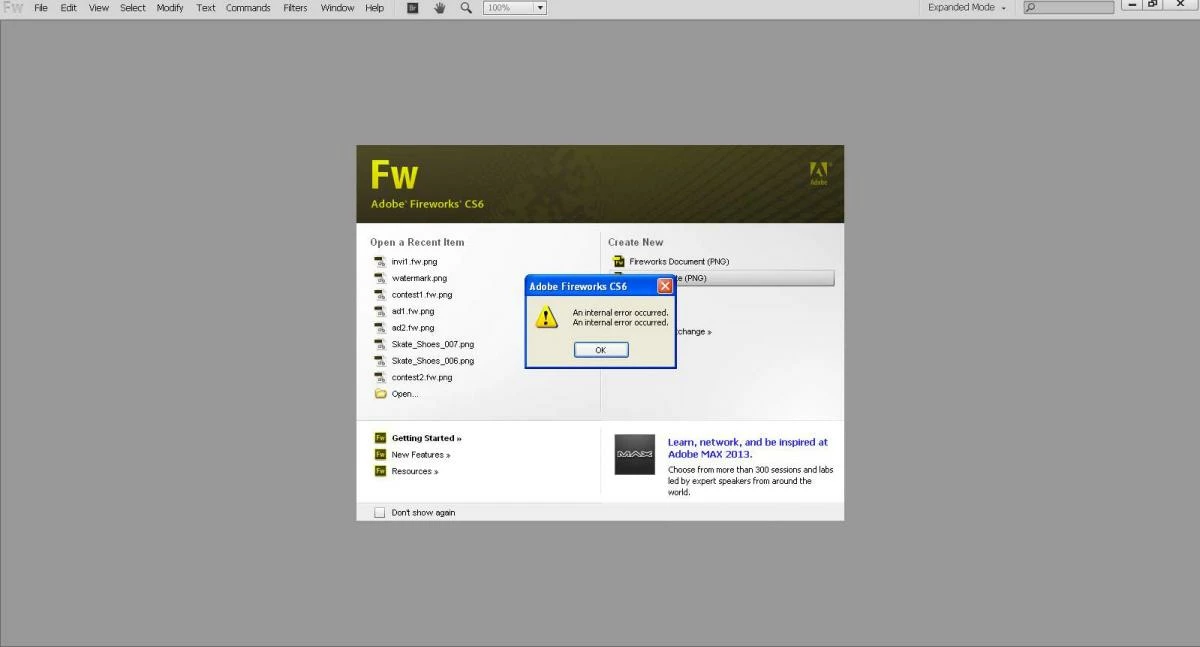
Task: Open the Commands menu
Action: (x=248, y=7)
